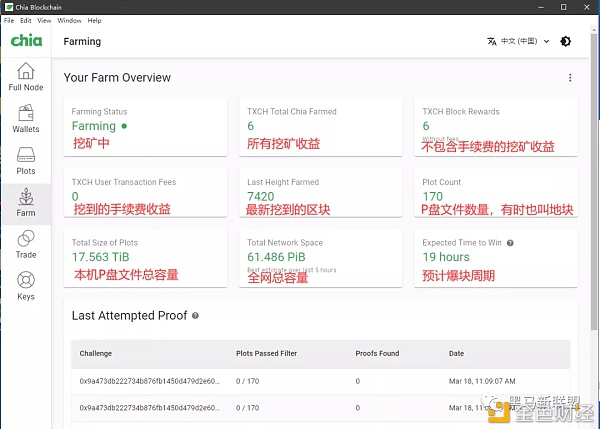Click the Plots Passed Filter column header
600x429 pixels.
coord(266,354)
